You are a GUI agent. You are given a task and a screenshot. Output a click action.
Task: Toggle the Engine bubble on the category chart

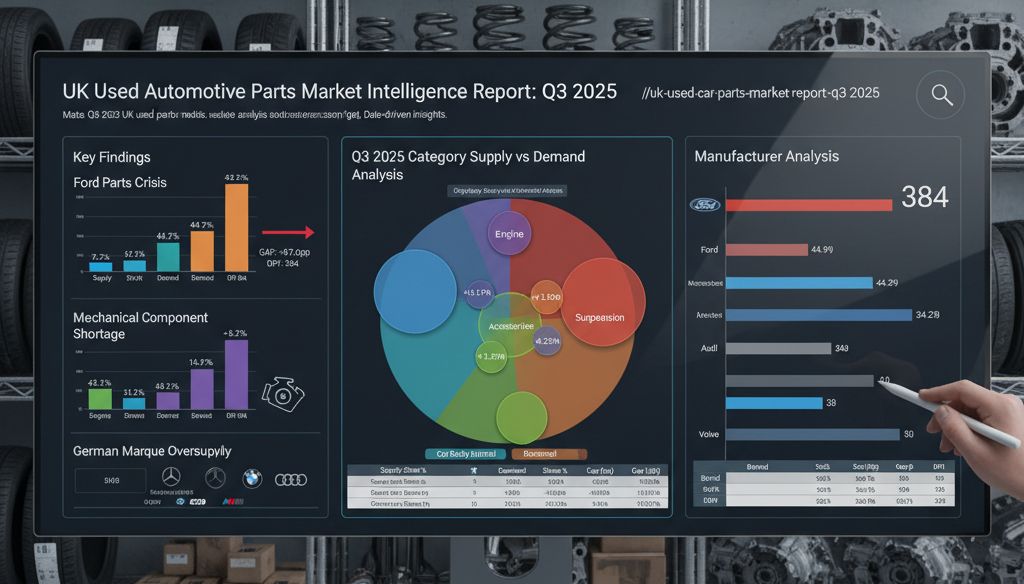click(x=510, y=233)
